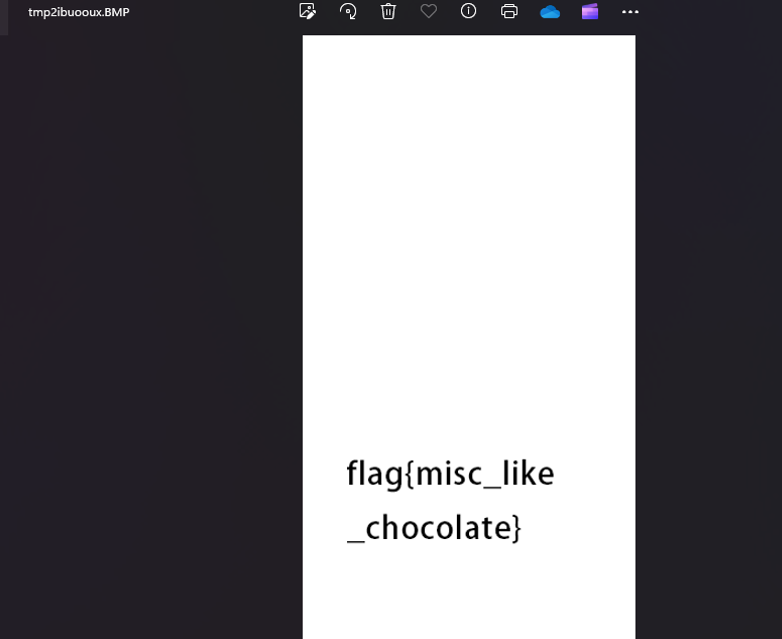Select the circled i information button

(x=468, y=11)
